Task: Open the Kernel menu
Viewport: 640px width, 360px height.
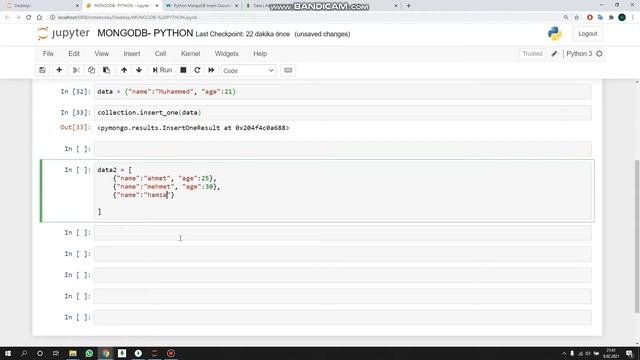Action: (190, 53)
